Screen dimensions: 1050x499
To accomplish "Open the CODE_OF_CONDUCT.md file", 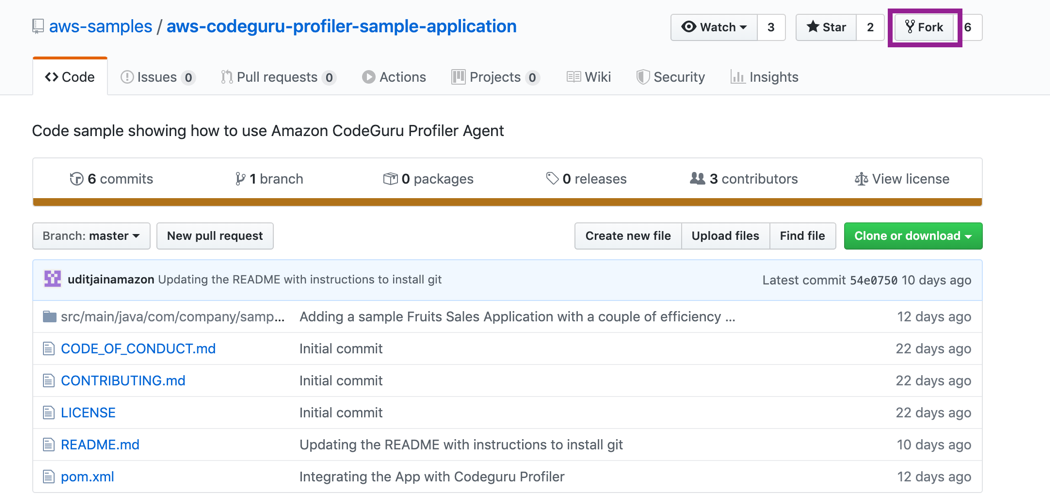I will 138,348.
